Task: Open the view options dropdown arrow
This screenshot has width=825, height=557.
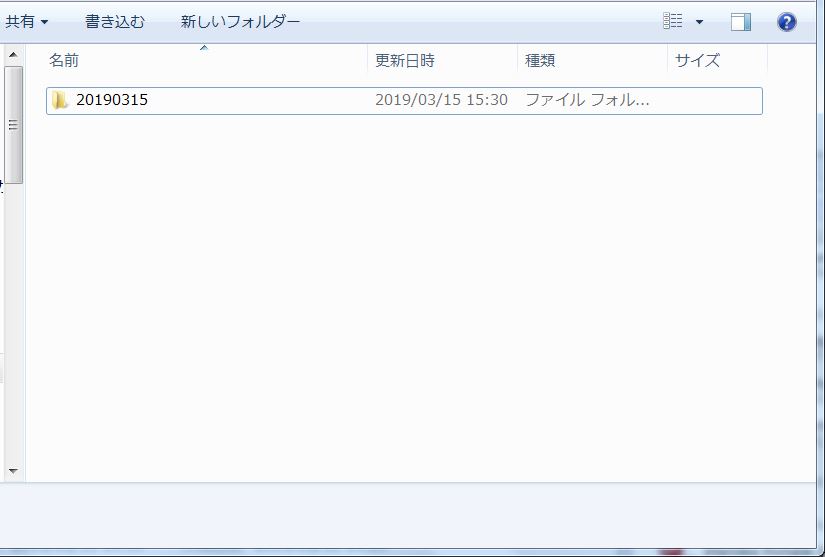Action: pyautogui.click(x=699, y=22)
